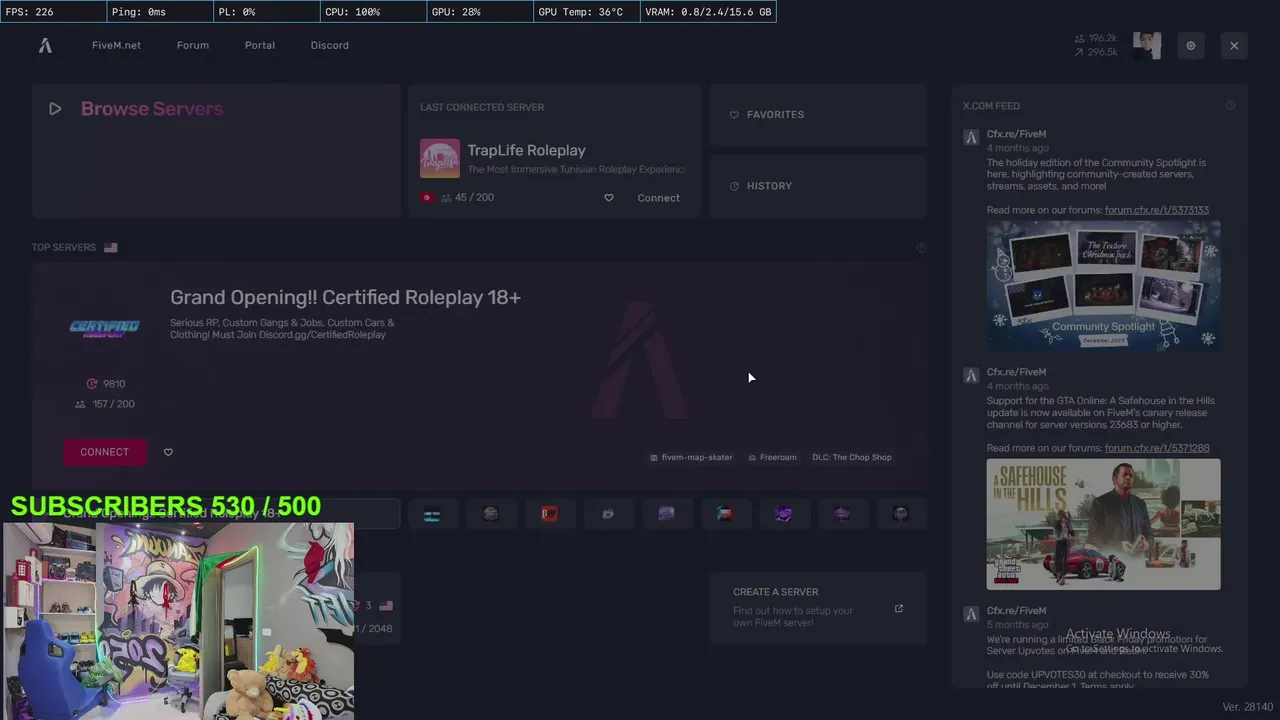Connect to TrapLife Roleplay server
This screenshot has width=1280, height=720.
[x=658, y=198]
